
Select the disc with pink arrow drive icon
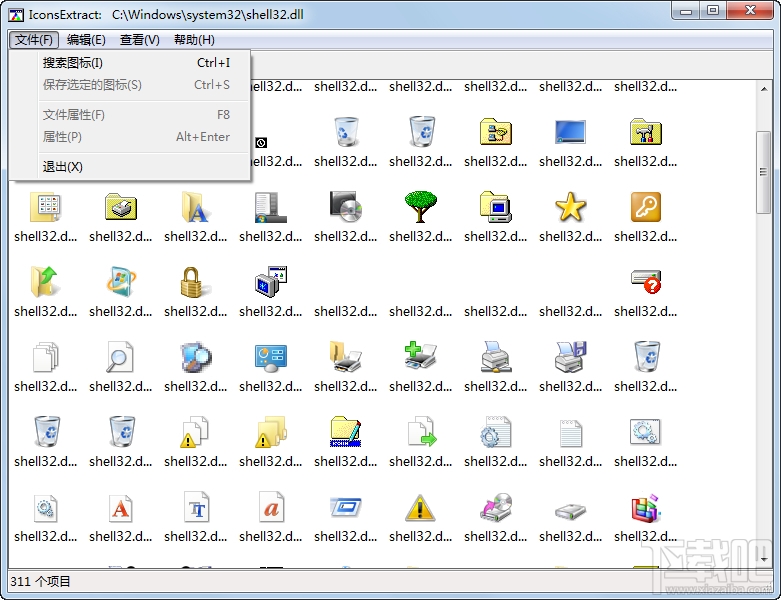click(496, 508)
